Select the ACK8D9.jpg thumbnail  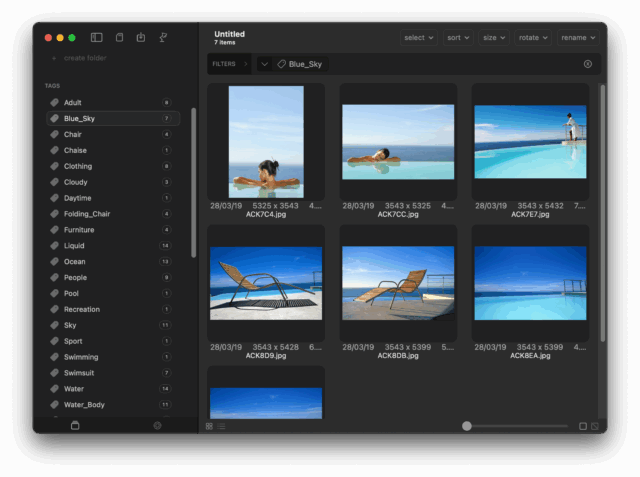point(266,283)
